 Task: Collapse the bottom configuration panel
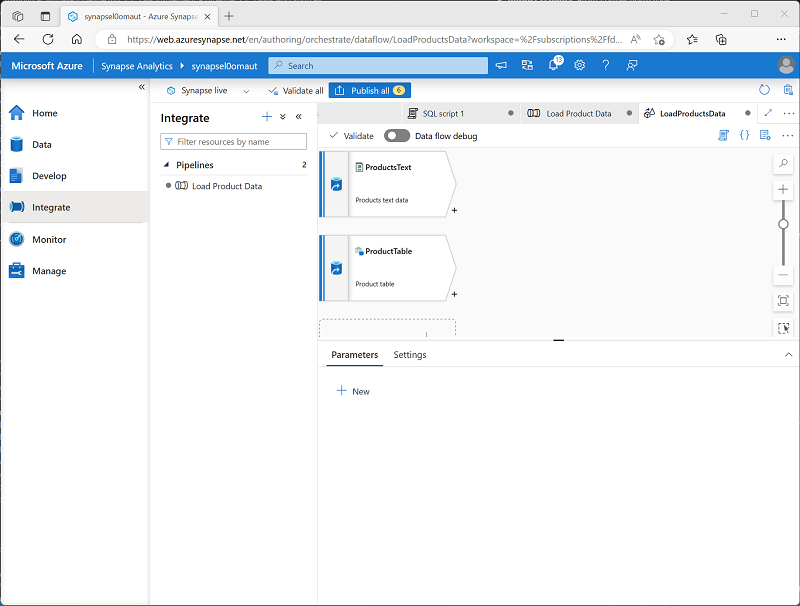[788, 355]
